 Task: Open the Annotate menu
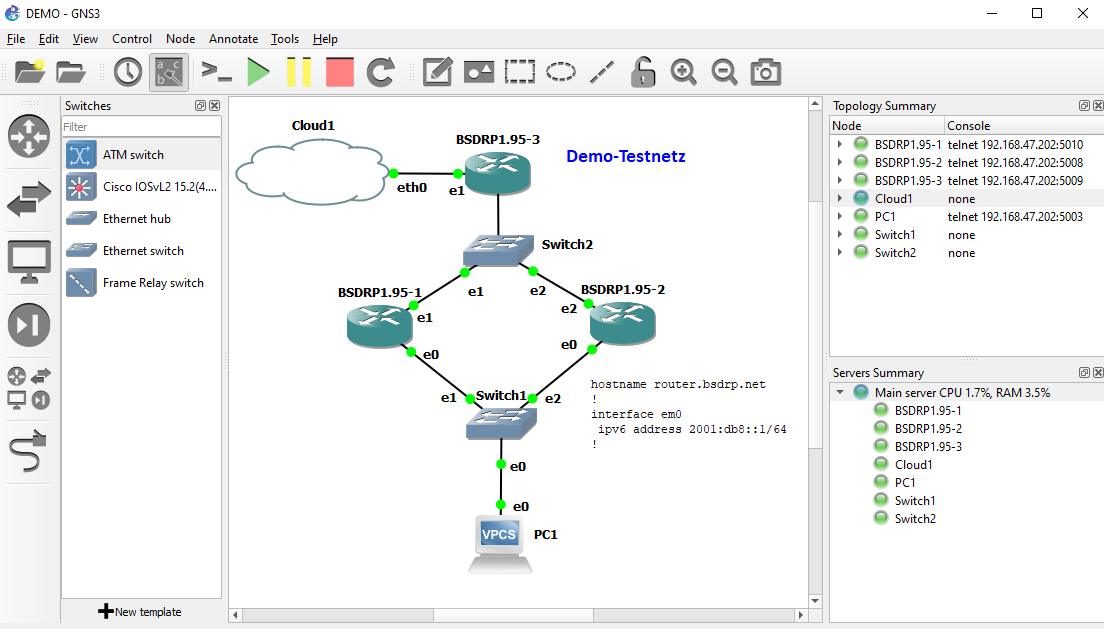point(233,39)
